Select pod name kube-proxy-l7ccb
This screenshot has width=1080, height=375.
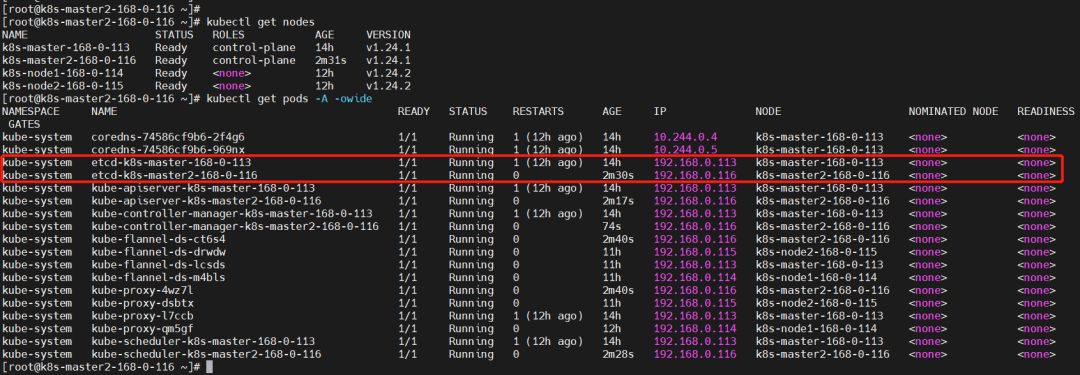[x=142, y=316]
